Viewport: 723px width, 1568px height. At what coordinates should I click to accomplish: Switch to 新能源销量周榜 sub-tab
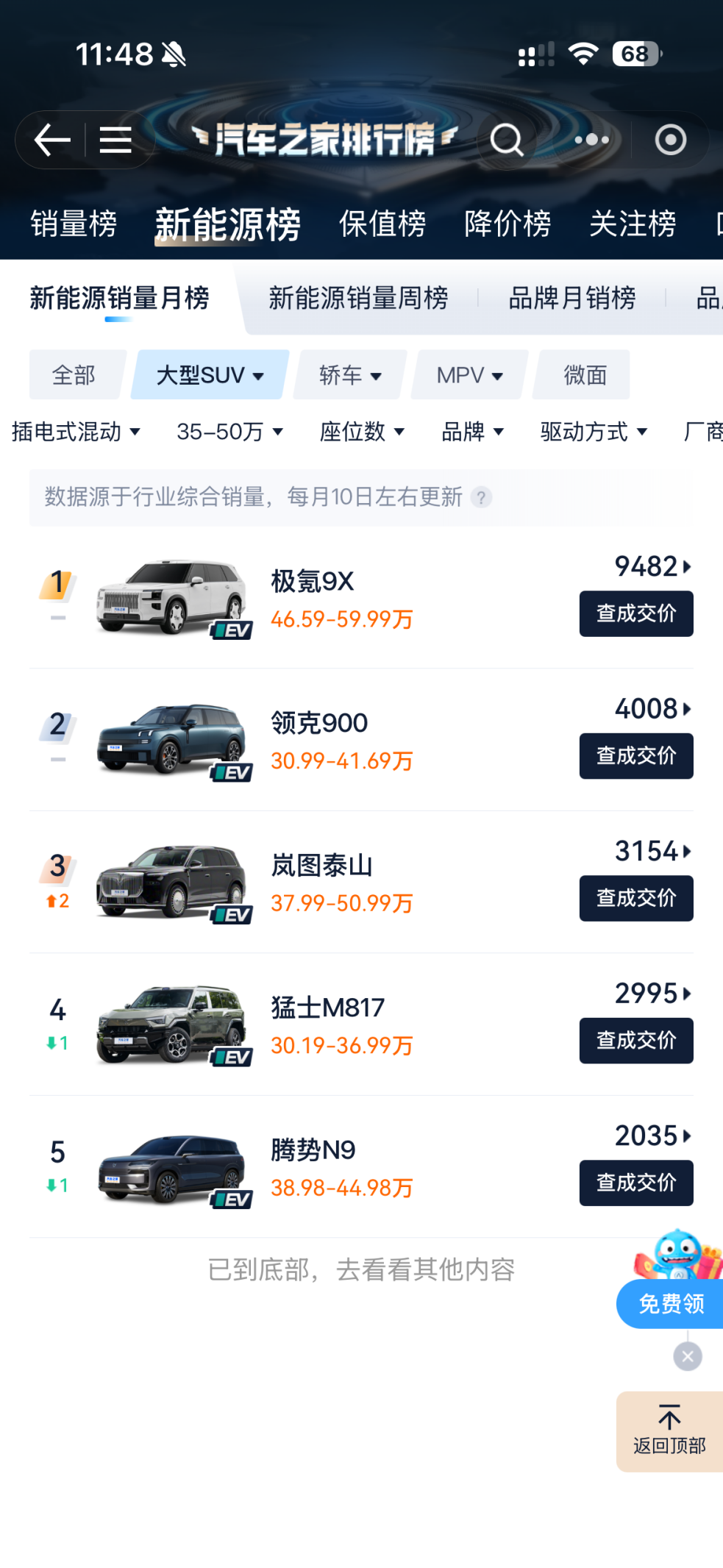[358, 299]
